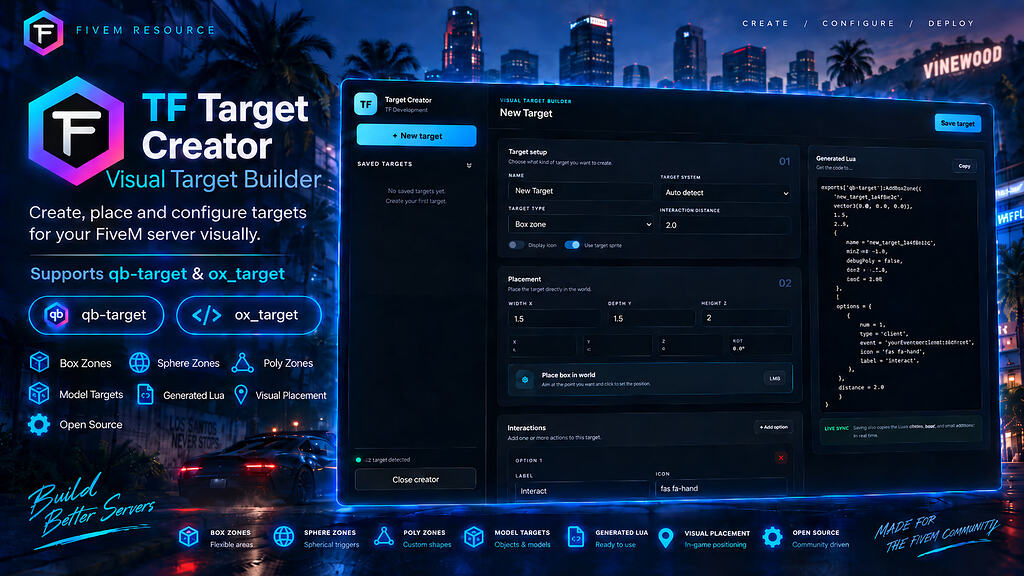The height and width of the screenshot is (576, 1024).
Task: Click the Width X input field
Action: (554, 319)
